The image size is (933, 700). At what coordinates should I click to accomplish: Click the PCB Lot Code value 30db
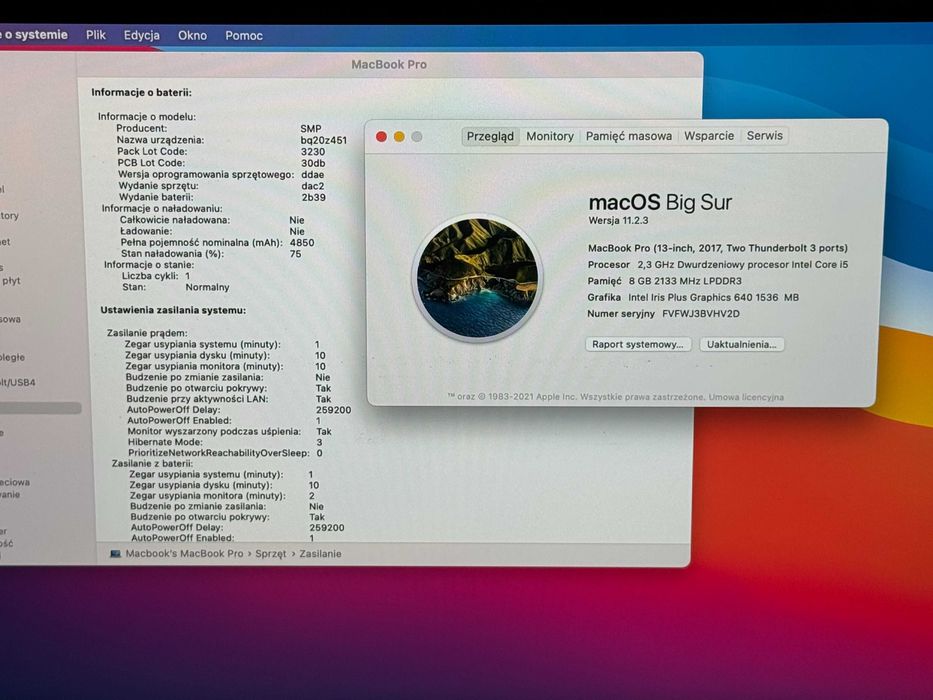(313, 163)
